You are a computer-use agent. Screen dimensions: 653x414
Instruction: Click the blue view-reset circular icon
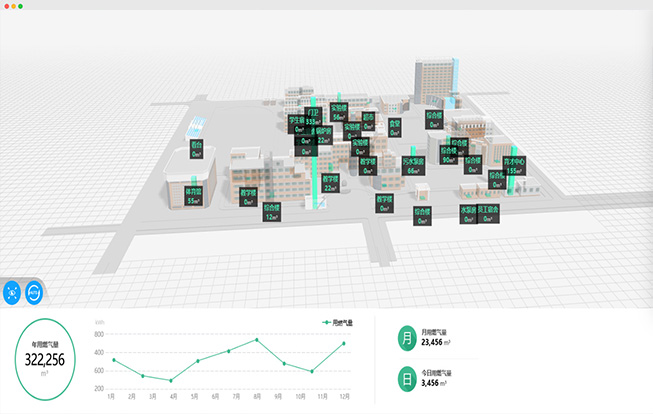[12, 293]
